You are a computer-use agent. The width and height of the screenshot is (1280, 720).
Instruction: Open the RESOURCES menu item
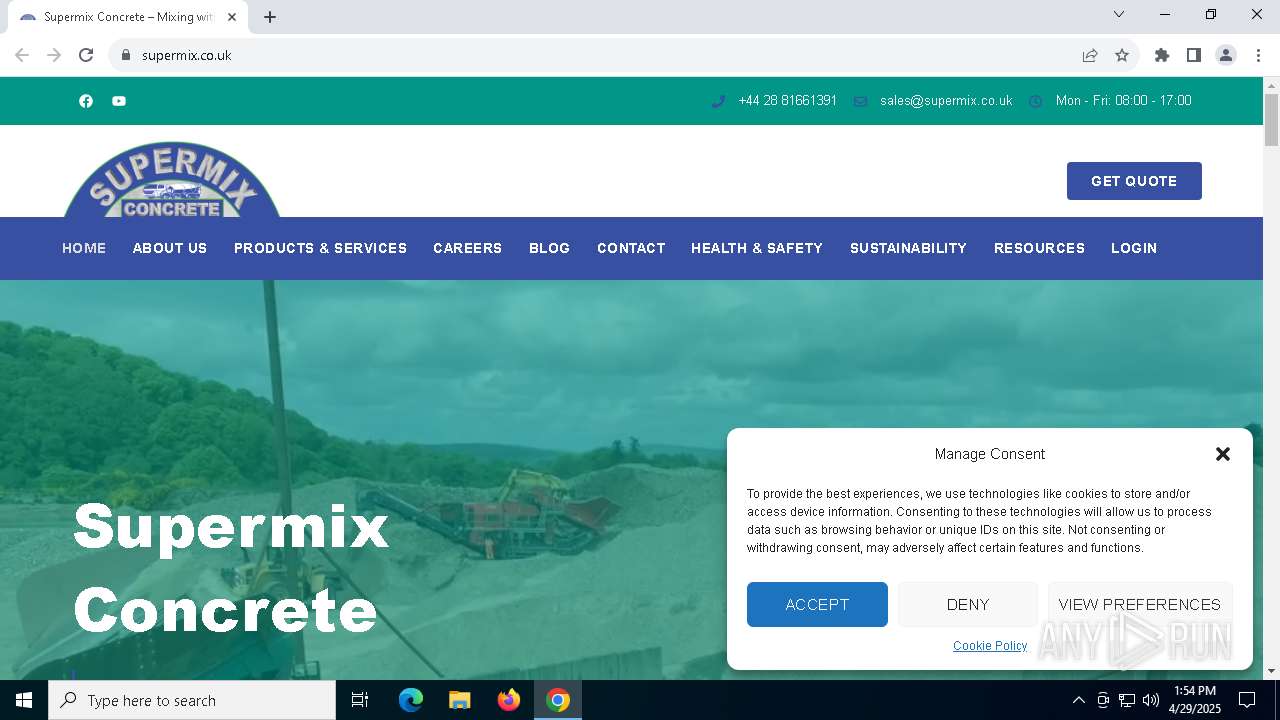tap(1039, 248)
